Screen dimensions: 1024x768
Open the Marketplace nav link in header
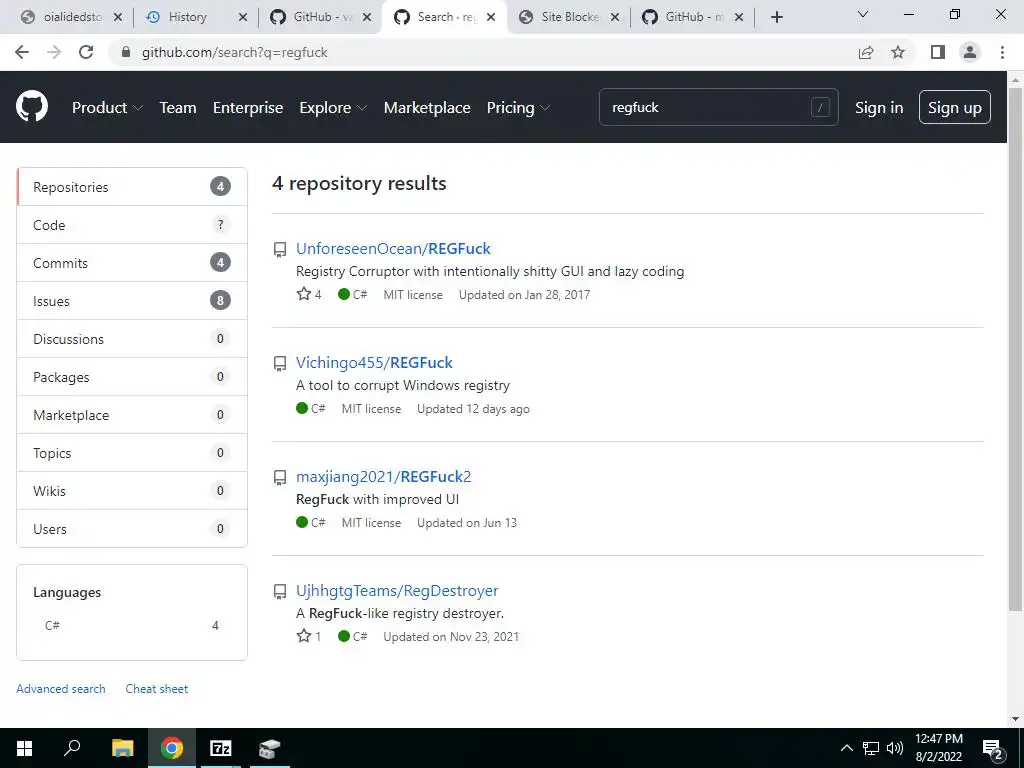427,108
